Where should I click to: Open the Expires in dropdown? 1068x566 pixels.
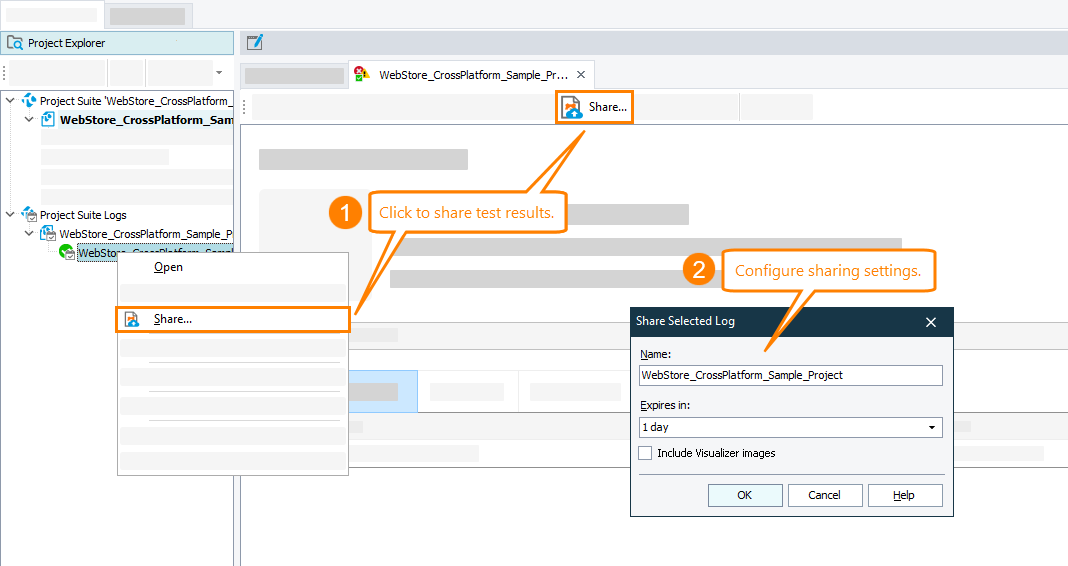point(932,427)
